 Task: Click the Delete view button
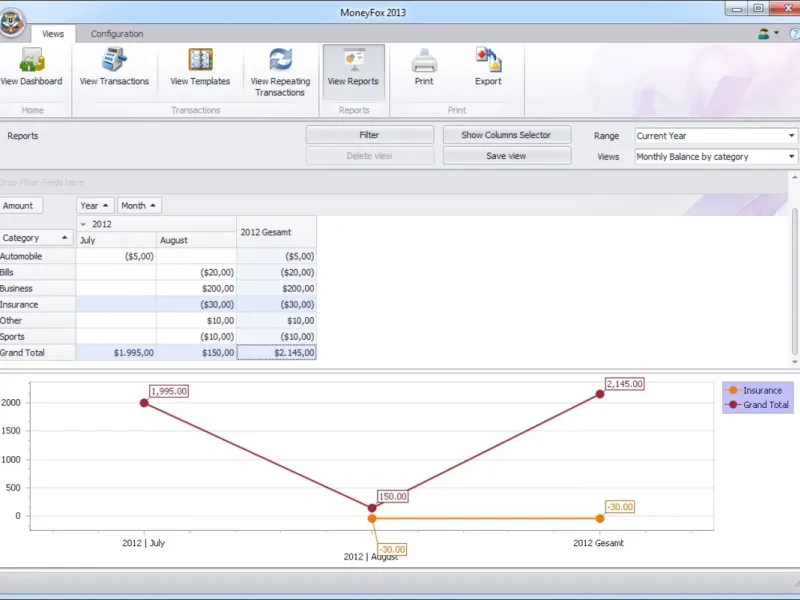click(x=369, y=156)
